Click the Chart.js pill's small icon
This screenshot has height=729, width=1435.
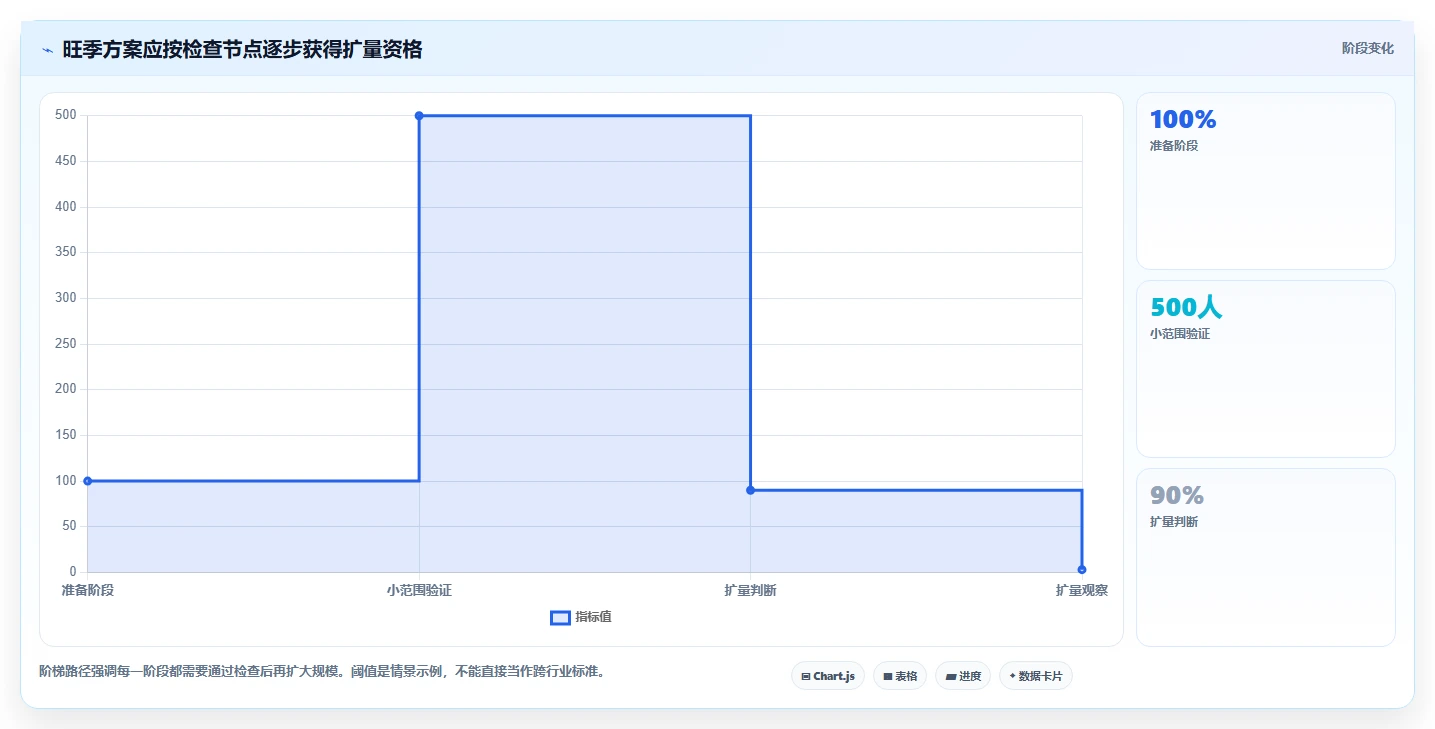806,677
